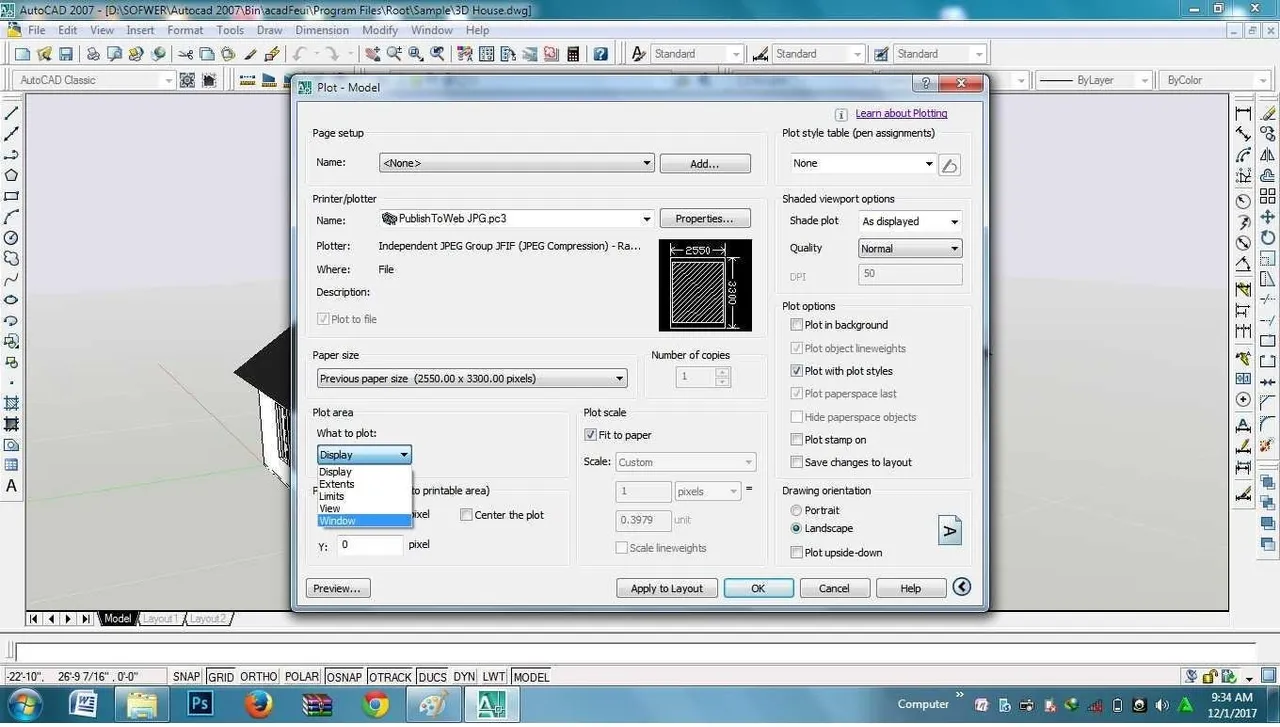1280x727 pixels.
Task: Select the Move tool in Modify toolbar
Action: tap(1267, 217)
